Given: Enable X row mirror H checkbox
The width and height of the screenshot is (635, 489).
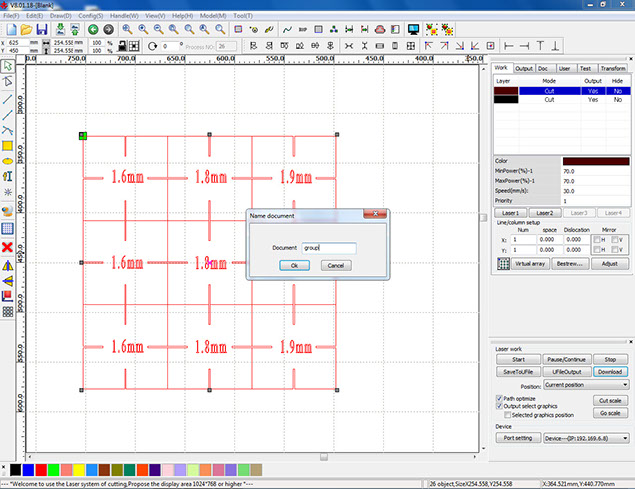Looking at the screenshot, I should (597, 239).
